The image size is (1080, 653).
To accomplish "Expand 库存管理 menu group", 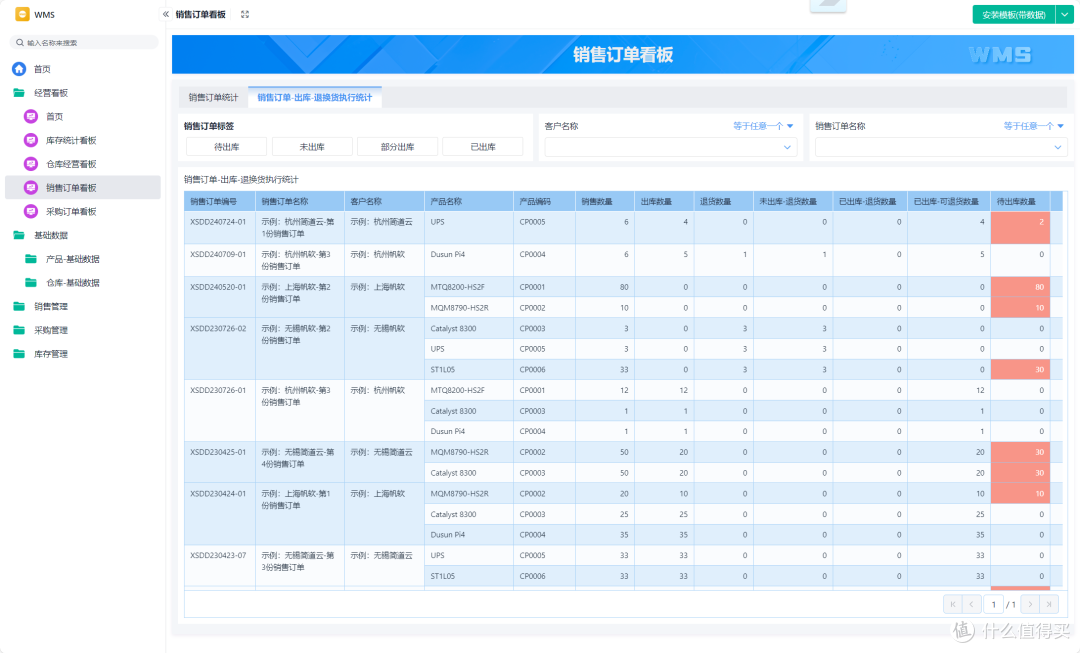I will point(51,354).
